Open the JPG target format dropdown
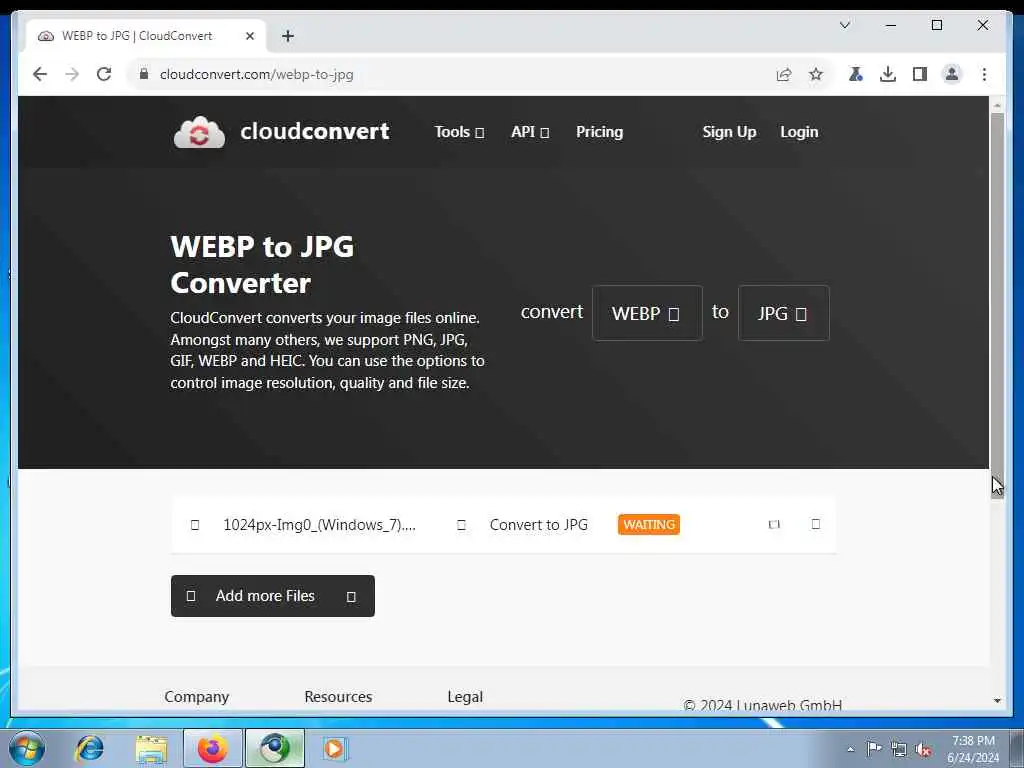Viewport: 1024px width, 768px height. [x=783, y=313]
